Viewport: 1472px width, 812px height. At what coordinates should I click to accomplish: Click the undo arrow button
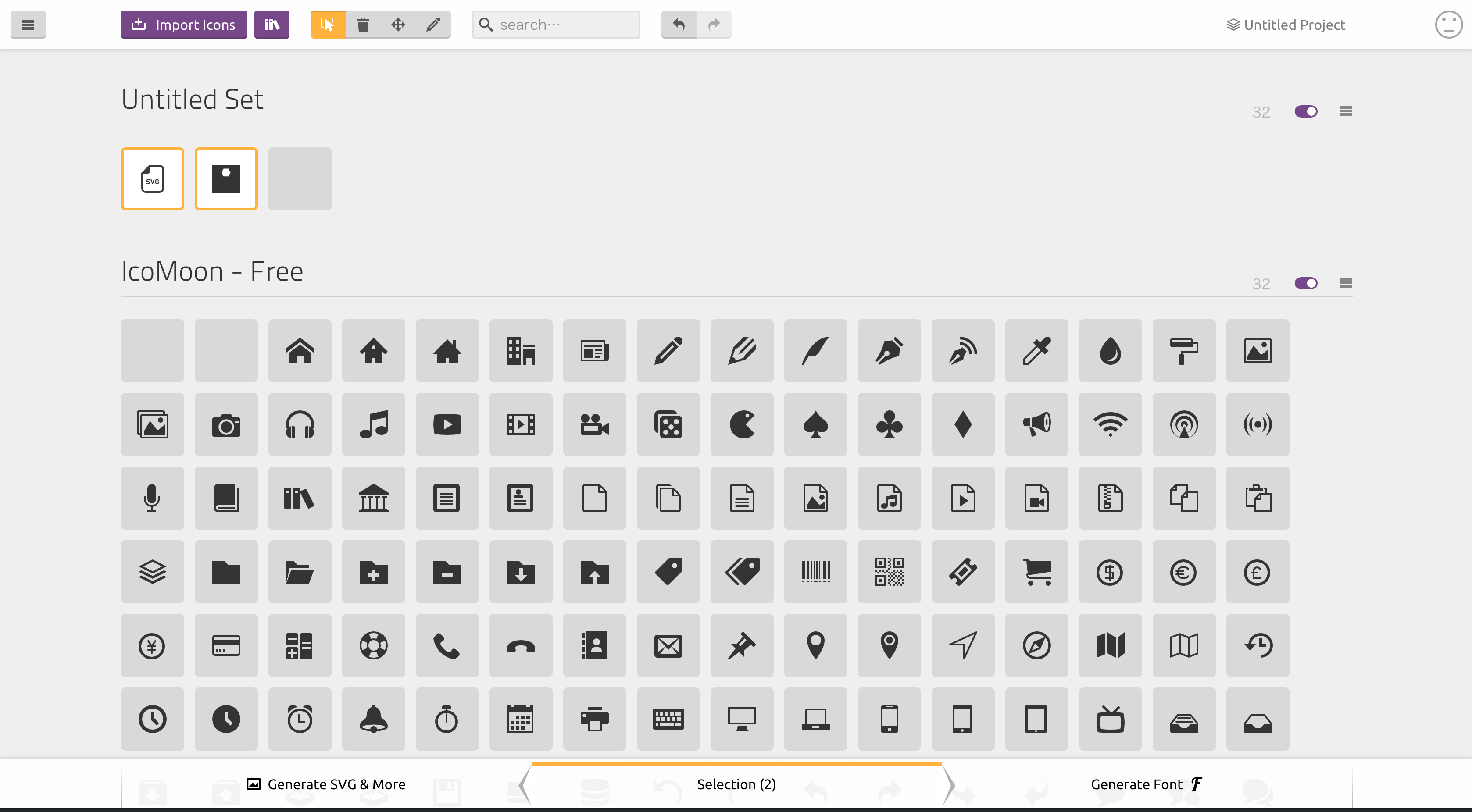[x=678, y=25]
